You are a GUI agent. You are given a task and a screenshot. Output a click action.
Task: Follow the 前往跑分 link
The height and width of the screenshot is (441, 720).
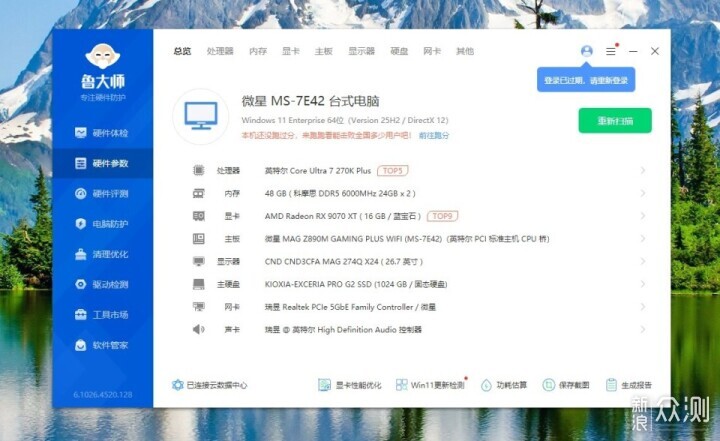pos(434,136)
